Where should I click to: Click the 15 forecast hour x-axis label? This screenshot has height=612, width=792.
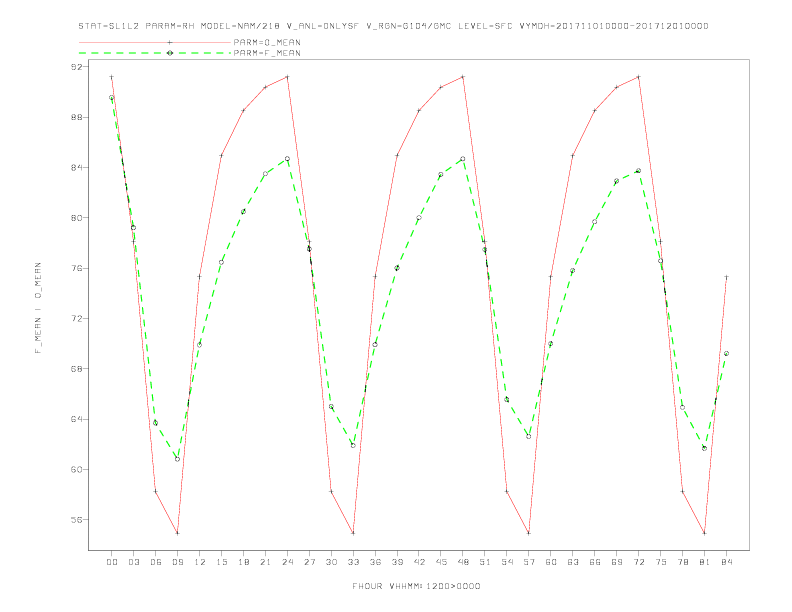click(222, 562)
